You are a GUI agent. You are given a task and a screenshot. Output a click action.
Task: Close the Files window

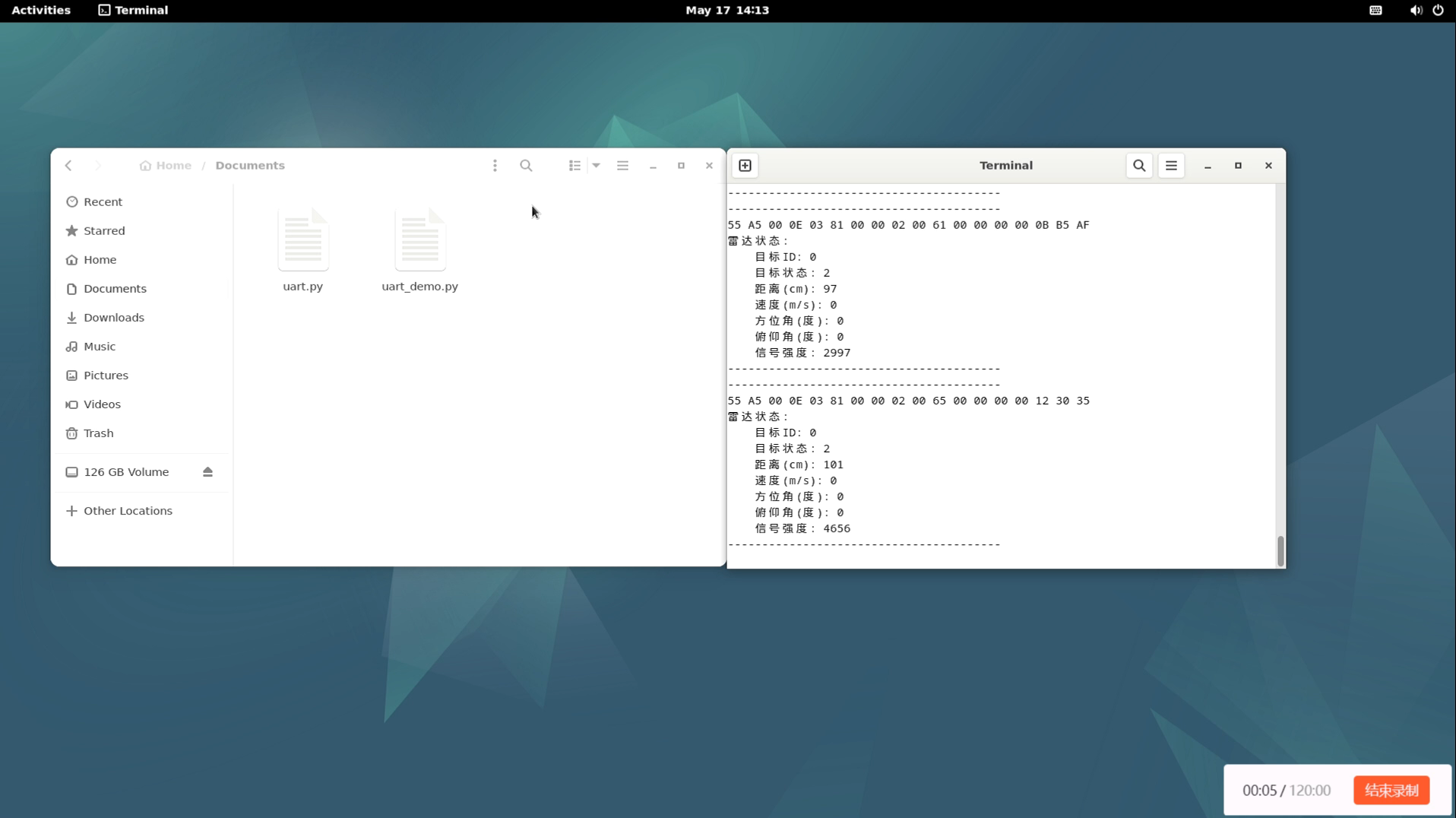tap(709, 165)
